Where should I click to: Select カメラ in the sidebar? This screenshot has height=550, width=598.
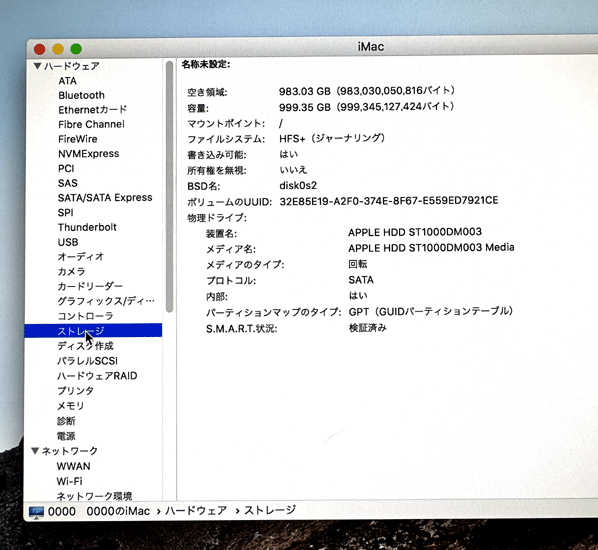click(71, 272)
